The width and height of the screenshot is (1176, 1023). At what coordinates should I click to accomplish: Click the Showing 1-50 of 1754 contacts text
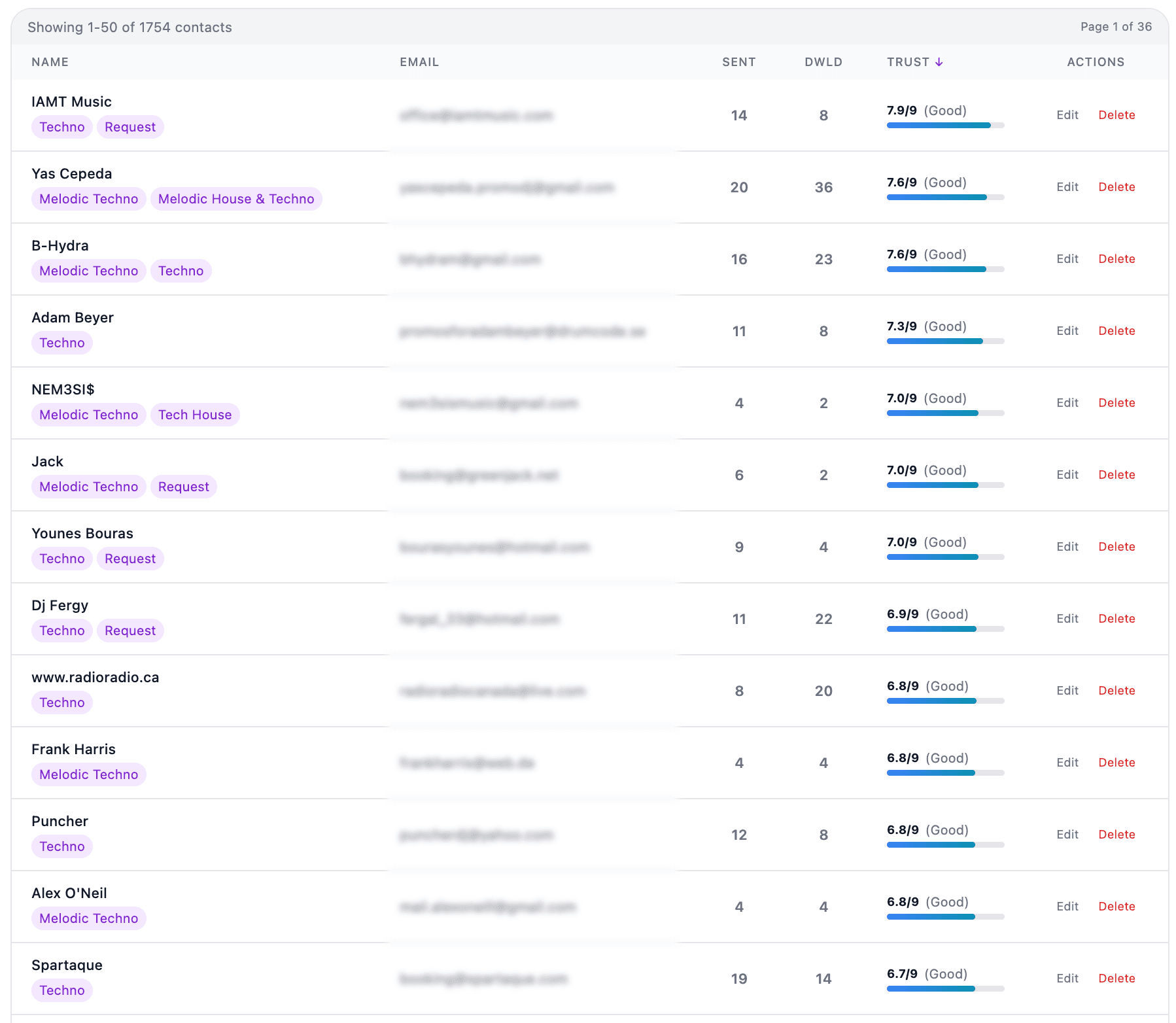(130, 27)
